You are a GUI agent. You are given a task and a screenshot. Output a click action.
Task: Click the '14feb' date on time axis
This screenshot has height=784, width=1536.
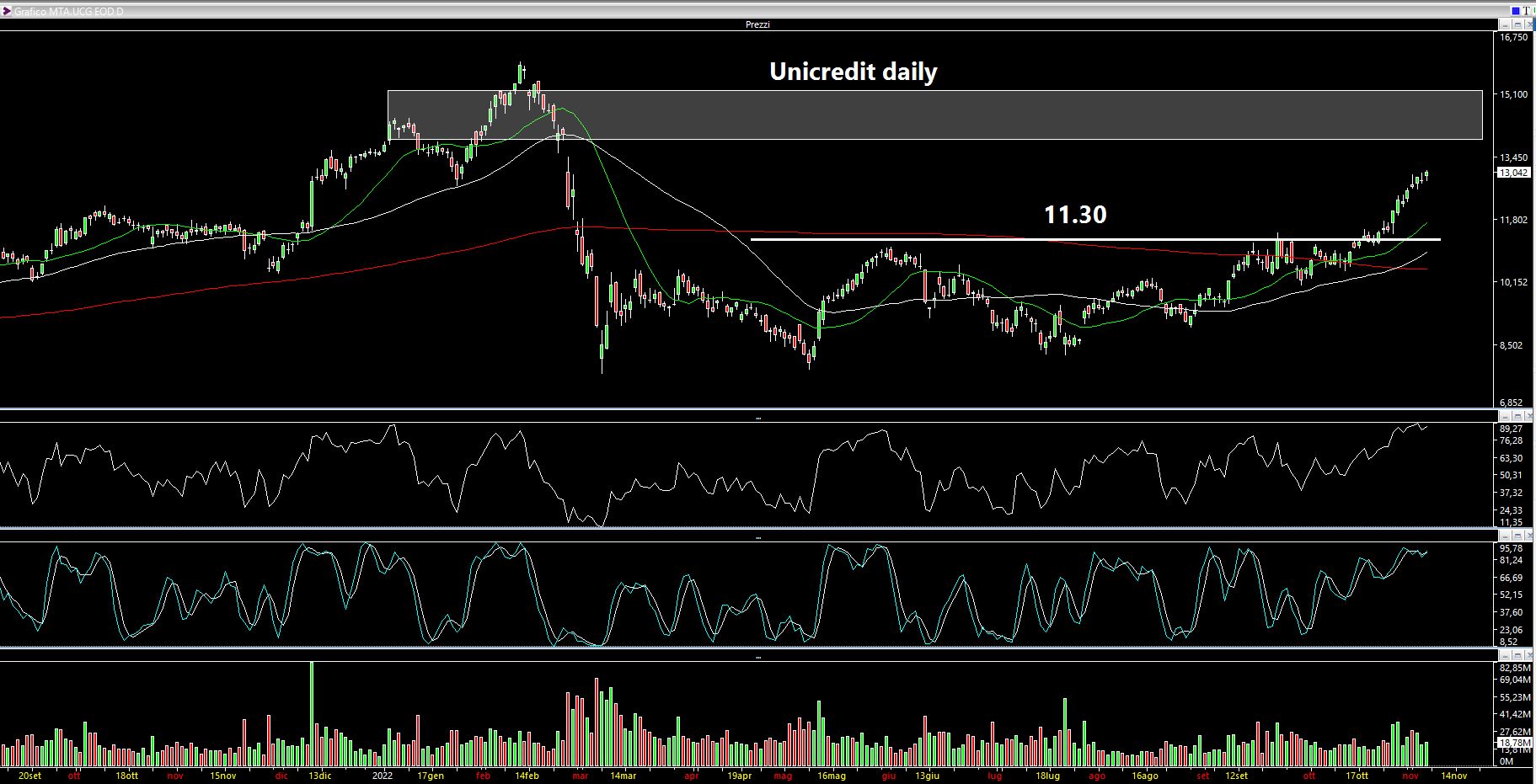(527, 776)
